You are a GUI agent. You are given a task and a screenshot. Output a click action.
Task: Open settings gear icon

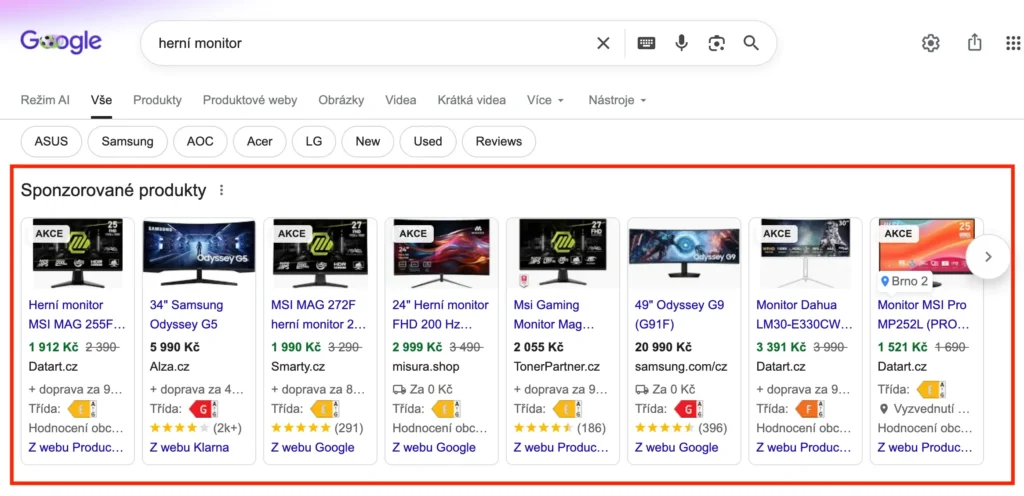click(x=931, y=43)
